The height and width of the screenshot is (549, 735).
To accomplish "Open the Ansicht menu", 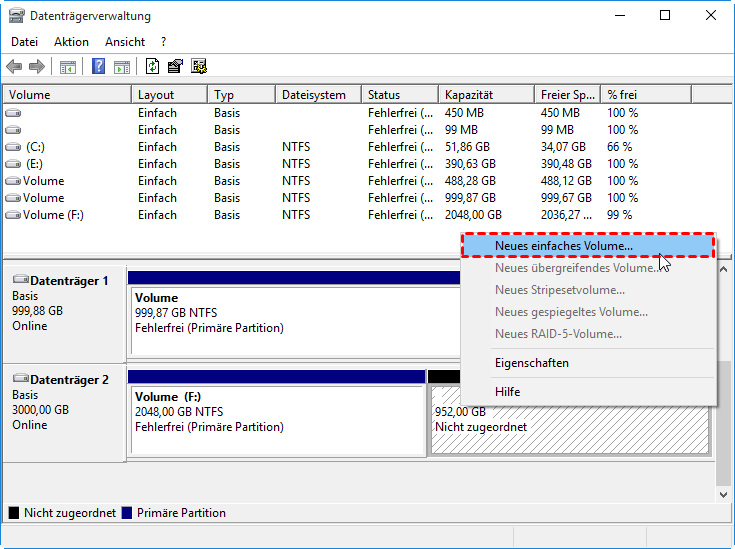I will (x=125, y=42).
